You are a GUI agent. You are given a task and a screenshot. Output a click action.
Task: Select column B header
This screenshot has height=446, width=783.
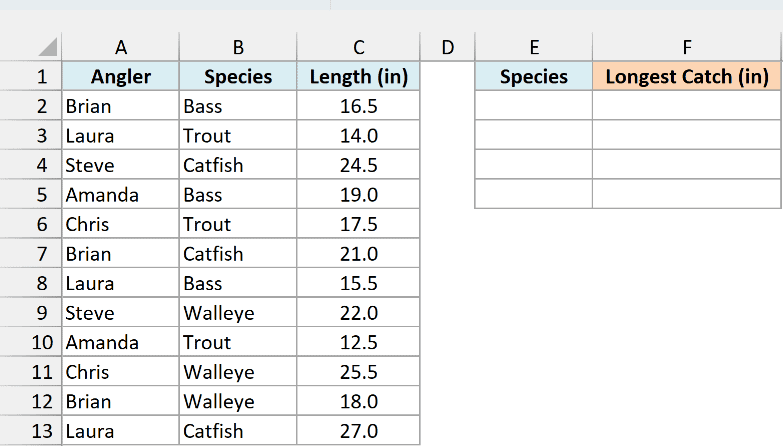238,47
